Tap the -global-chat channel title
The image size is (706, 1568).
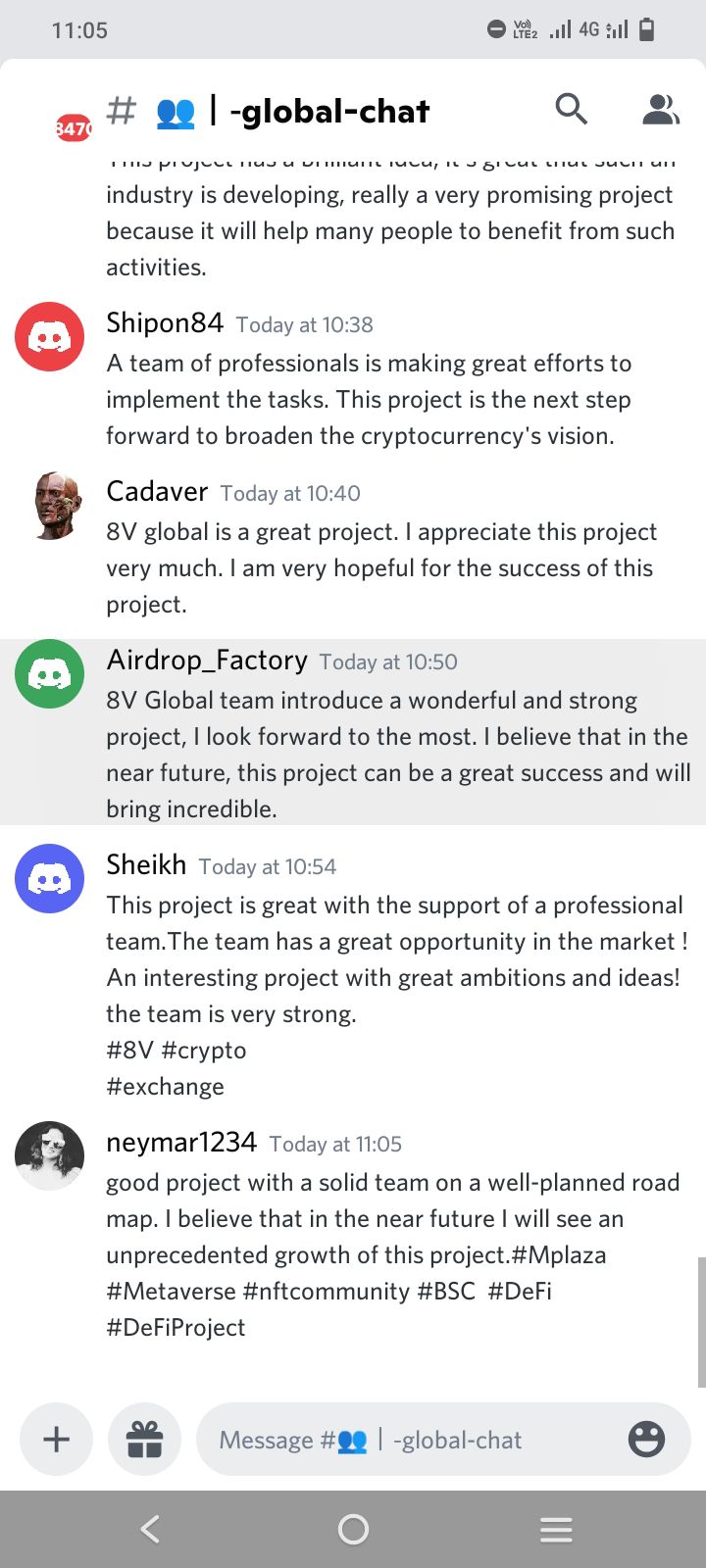(329, 112)
